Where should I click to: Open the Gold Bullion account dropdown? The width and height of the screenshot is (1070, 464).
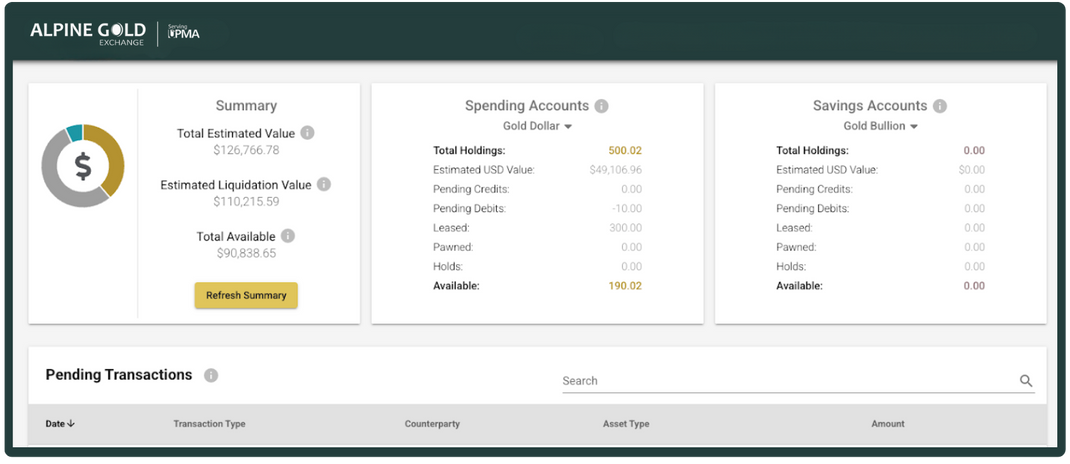coord(880,126)
